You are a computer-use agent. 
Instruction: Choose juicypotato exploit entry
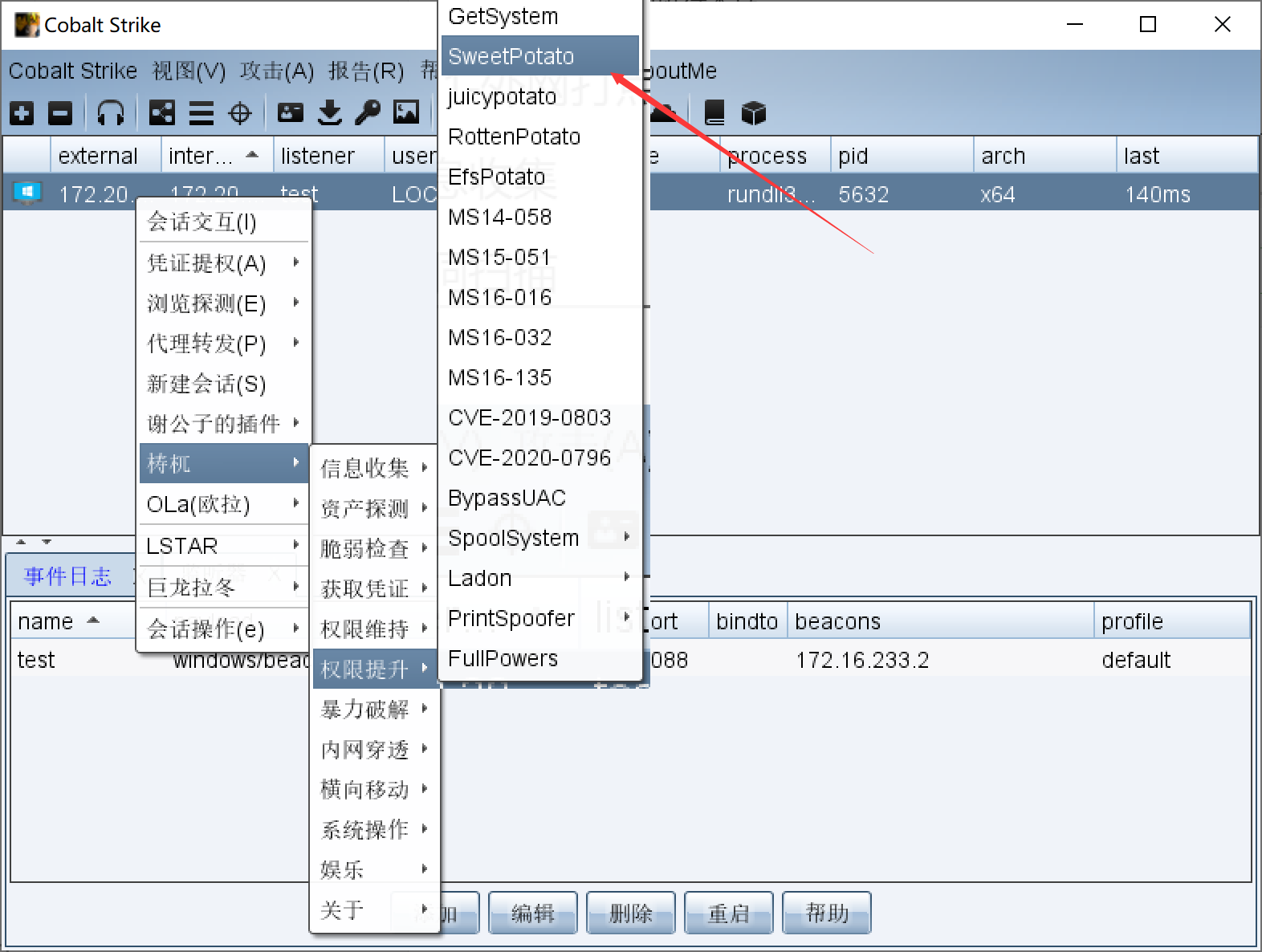540,96
